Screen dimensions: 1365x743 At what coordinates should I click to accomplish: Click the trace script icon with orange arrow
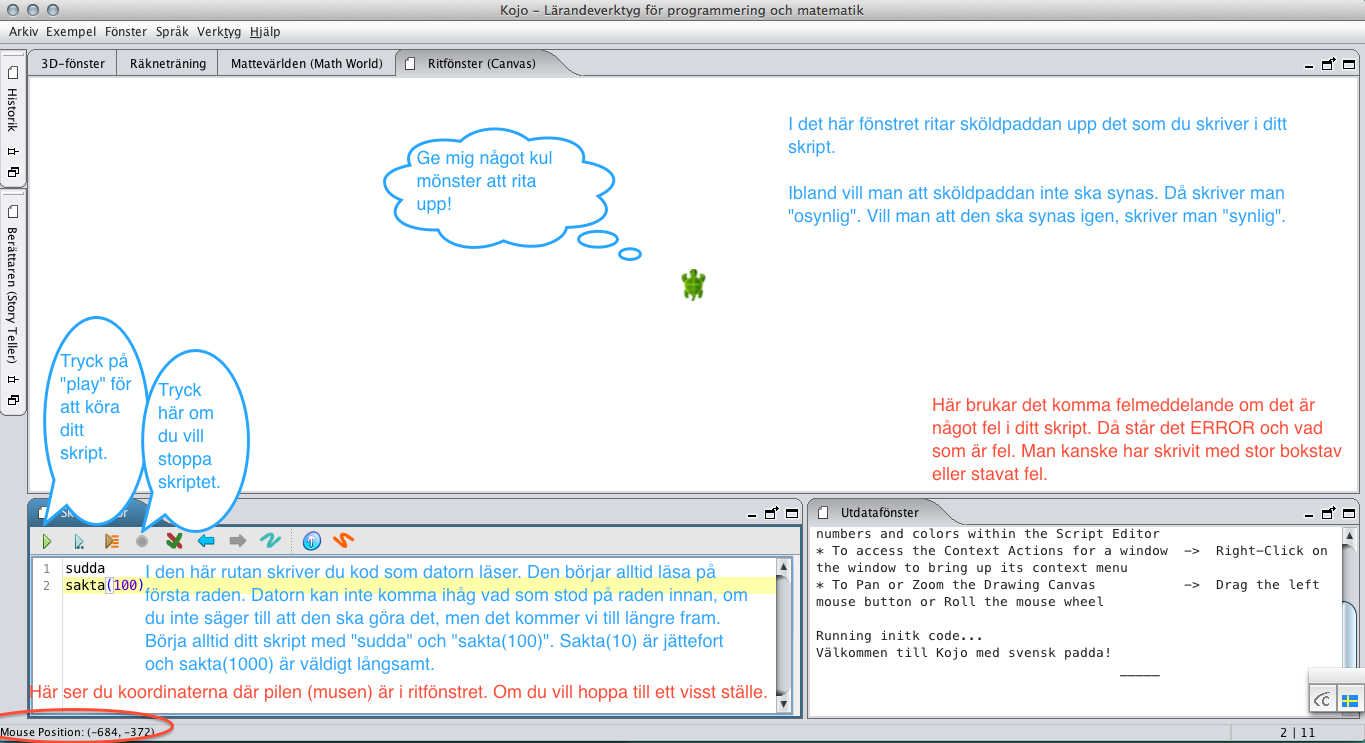[x=111, y=541]
